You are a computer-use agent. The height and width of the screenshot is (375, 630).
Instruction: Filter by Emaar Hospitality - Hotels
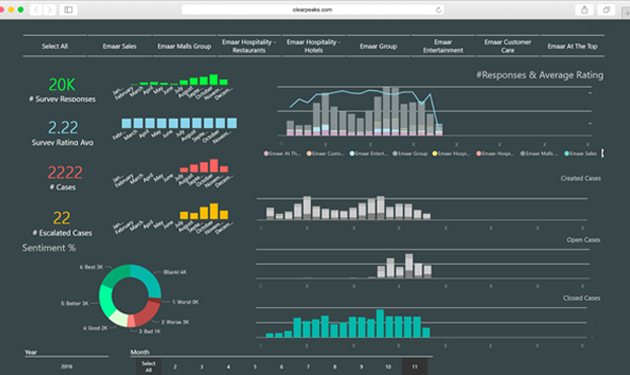point(313,46)
